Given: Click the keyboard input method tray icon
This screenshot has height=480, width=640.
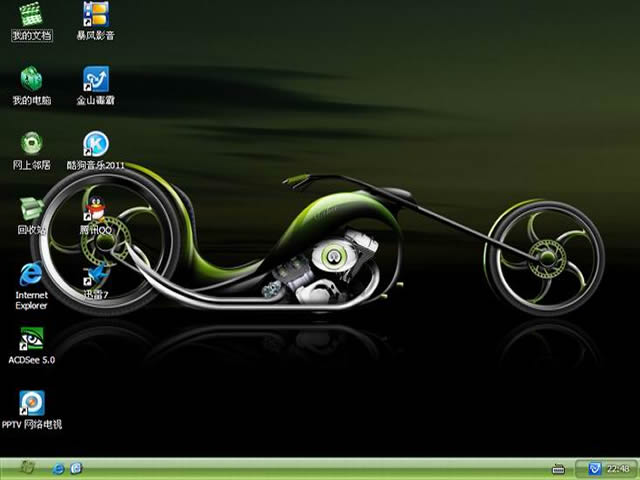Looking at the screenshot, I should point(559,468).
